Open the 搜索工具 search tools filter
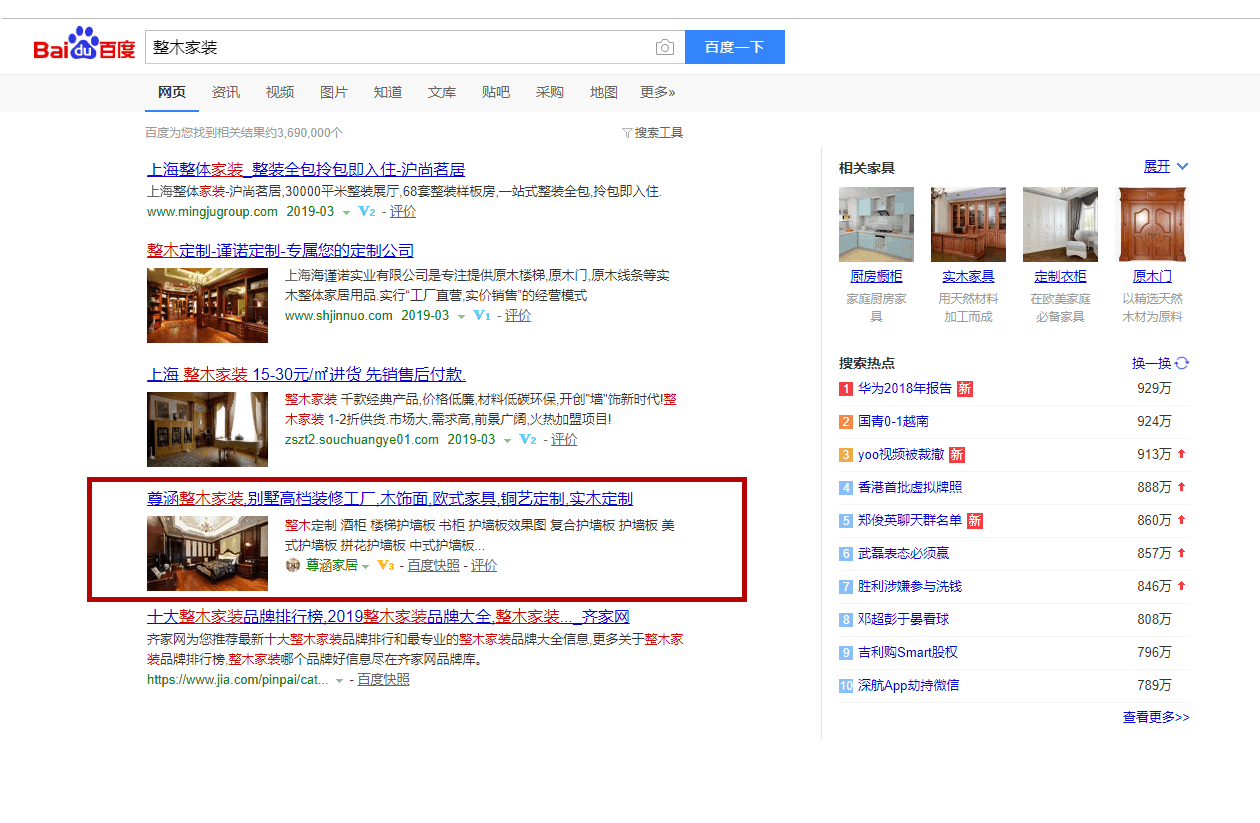Screen dimensions: 1260x823 coord(652,132)
